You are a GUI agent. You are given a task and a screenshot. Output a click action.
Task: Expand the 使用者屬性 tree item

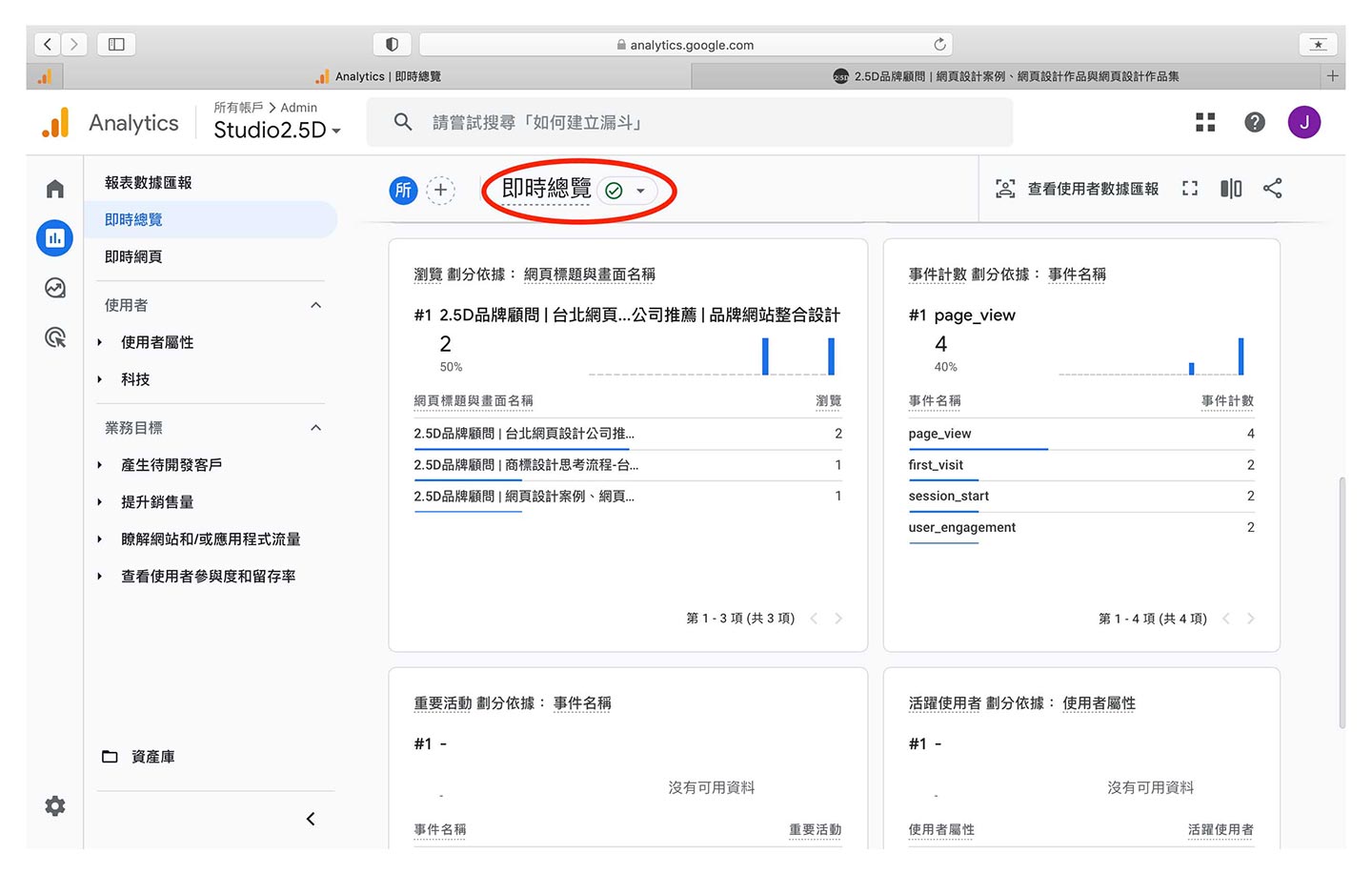(x=100, y=342)
